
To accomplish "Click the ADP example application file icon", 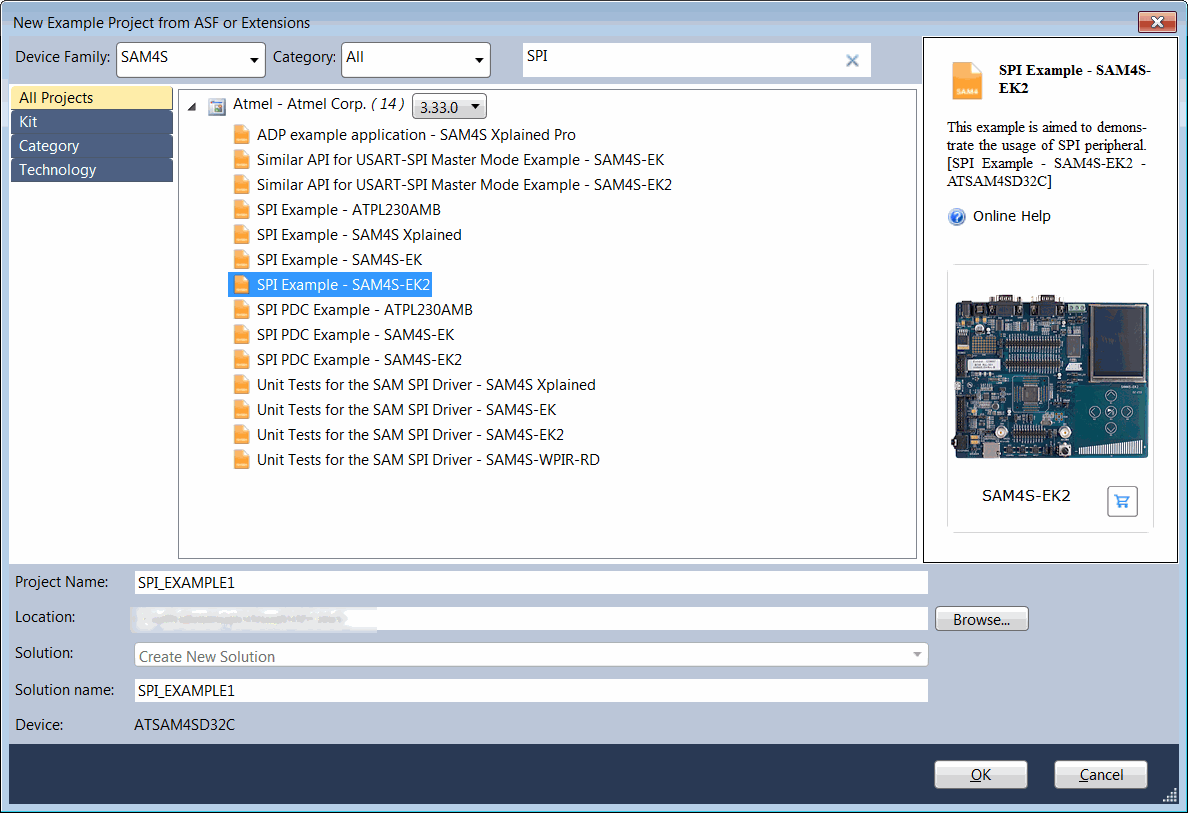I will click(242, 135).
